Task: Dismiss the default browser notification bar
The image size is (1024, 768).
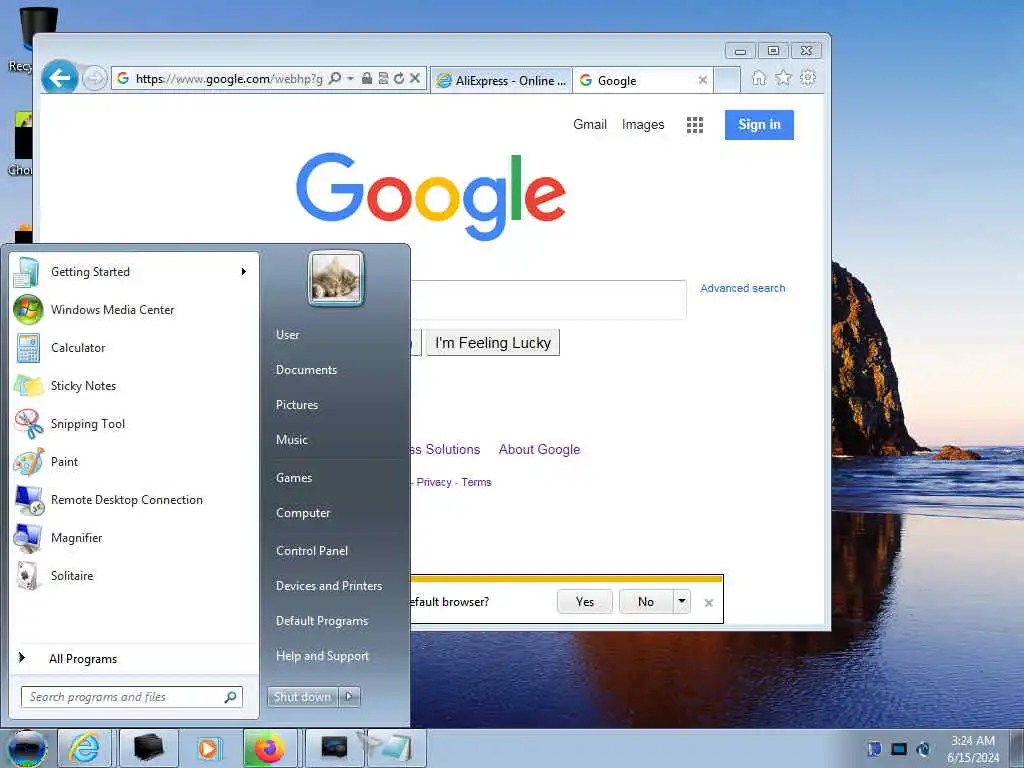Action: point(709,603)
